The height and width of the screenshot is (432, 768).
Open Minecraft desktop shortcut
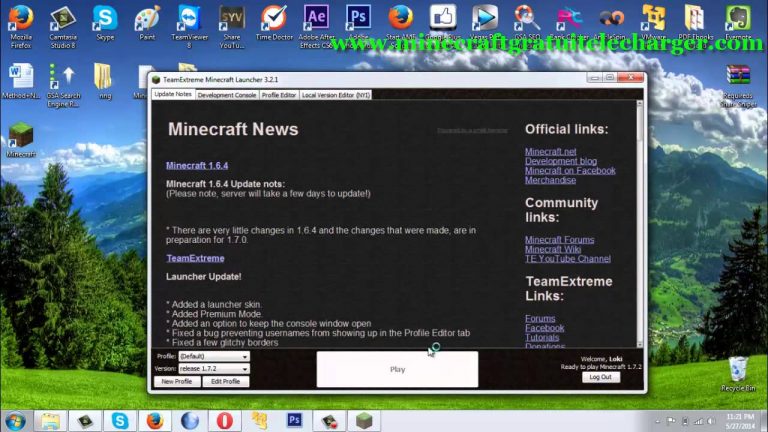(21, 140)
